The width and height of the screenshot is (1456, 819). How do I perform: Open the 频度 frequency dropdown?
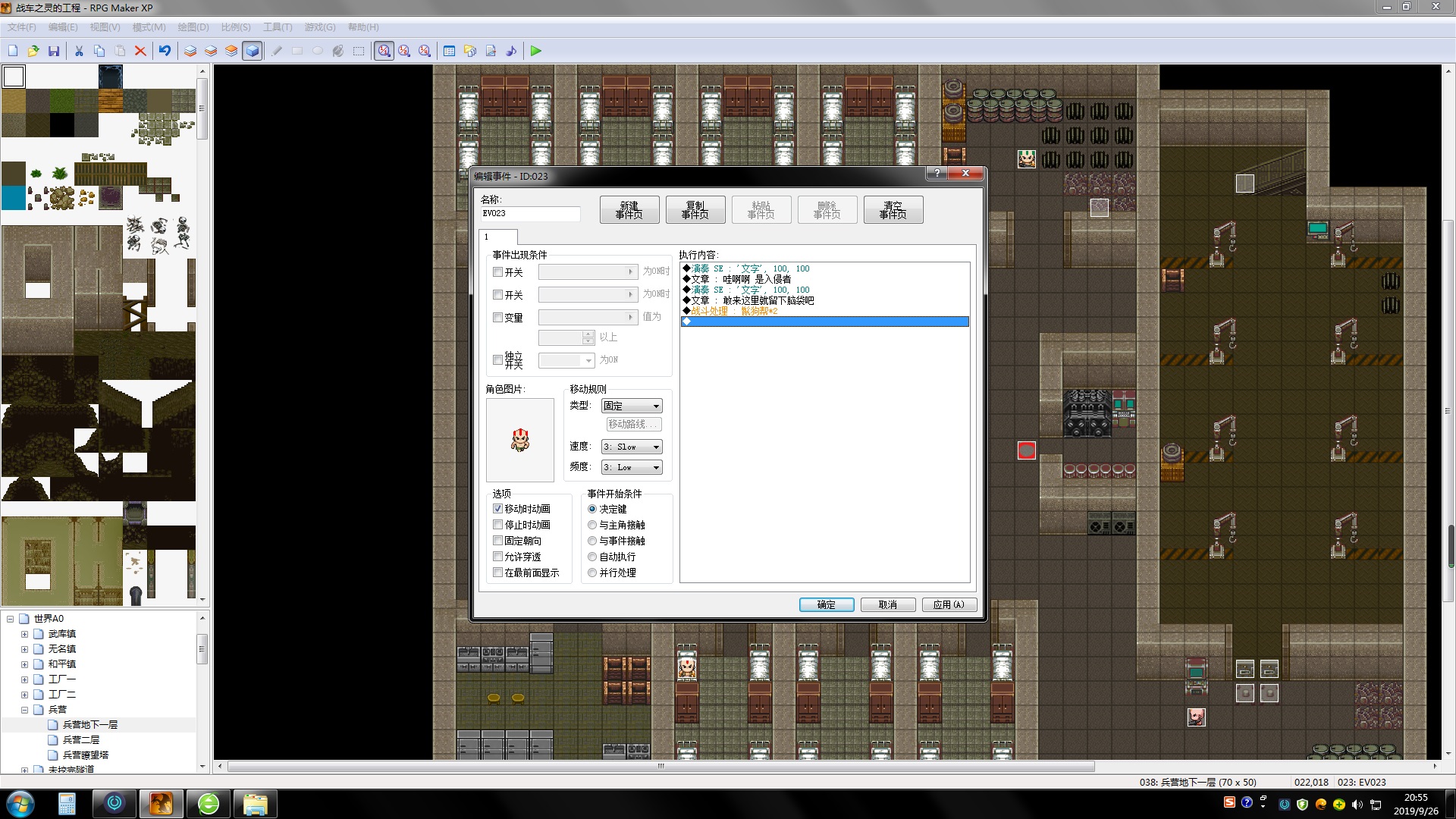click(632, 467)
